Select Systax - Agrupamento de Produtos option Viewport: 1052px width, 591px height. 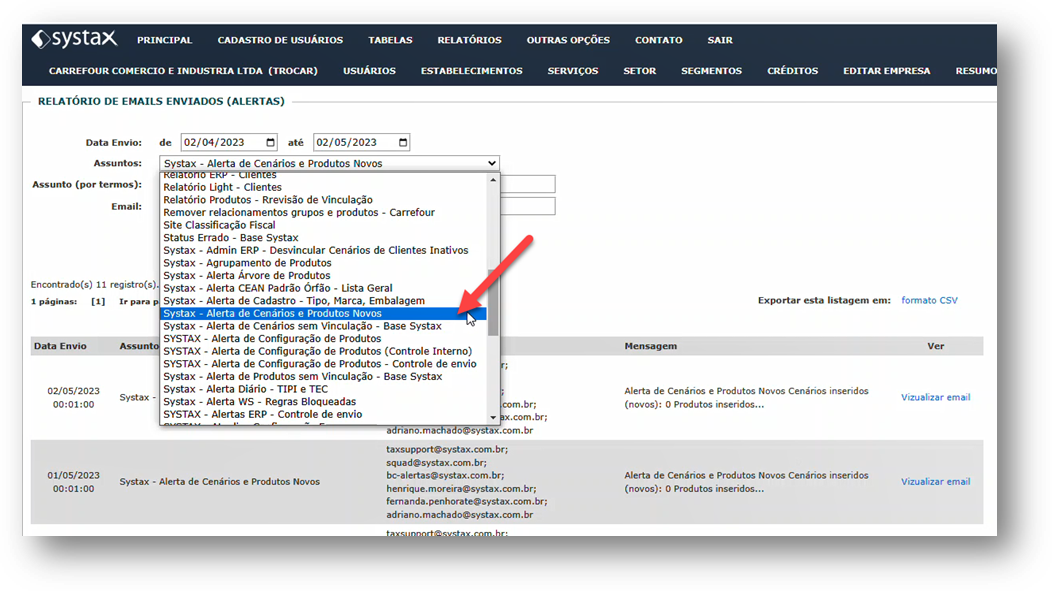point(324,263)
